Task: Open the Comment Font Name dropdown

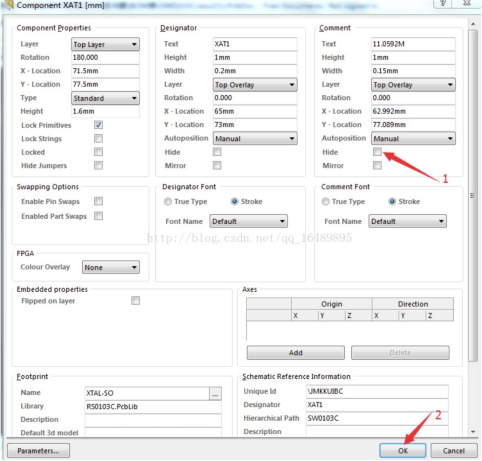Action: 407,221
